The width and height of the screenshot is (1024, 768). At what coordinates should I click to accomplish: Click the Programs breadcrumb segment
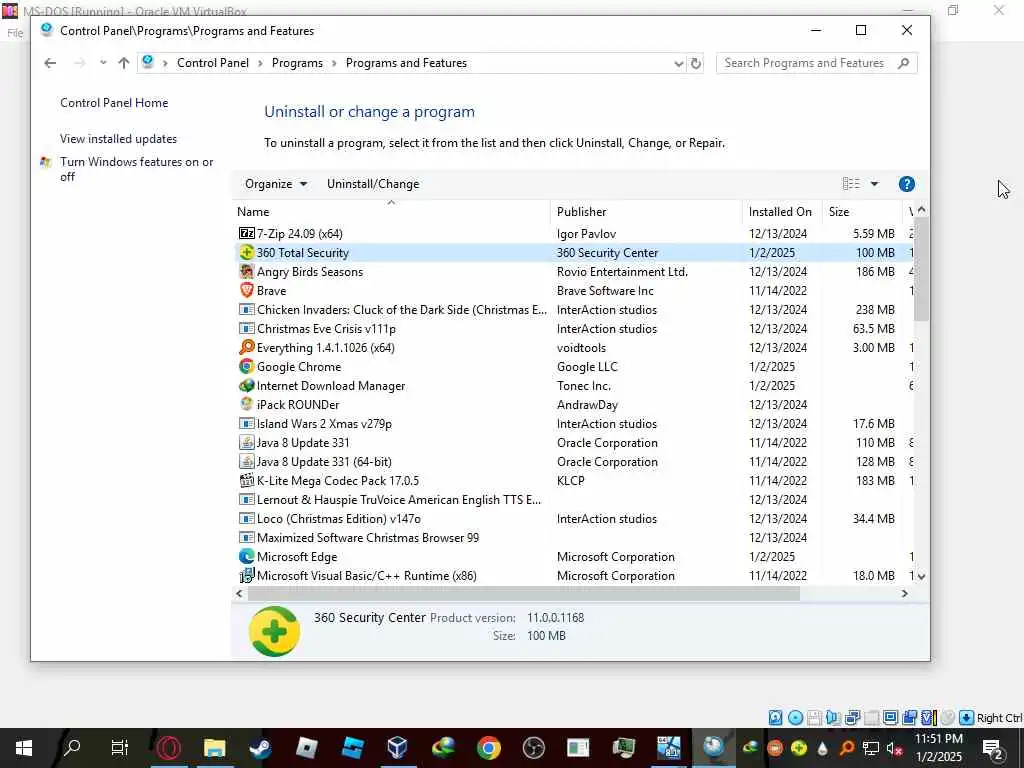pos(297,63)
